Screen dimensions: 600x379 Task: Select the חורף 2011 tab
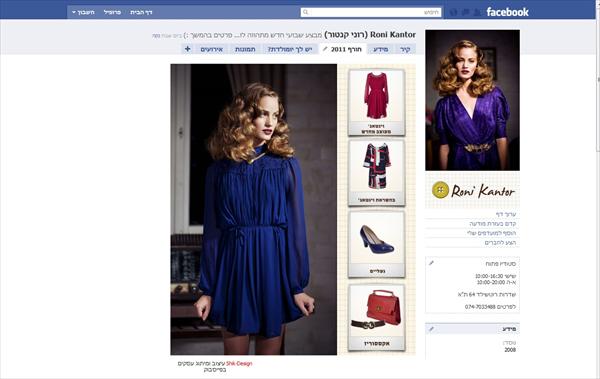(x=342, y=49)
